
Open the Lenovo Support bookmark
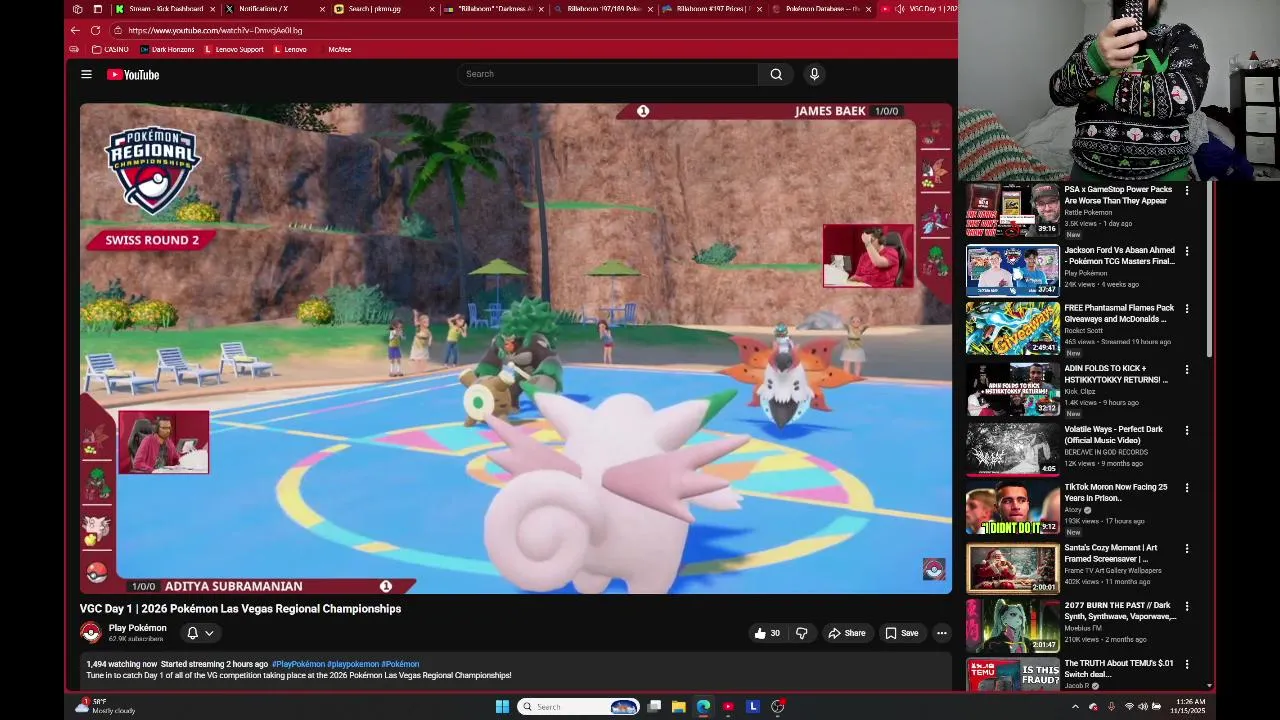234,49
